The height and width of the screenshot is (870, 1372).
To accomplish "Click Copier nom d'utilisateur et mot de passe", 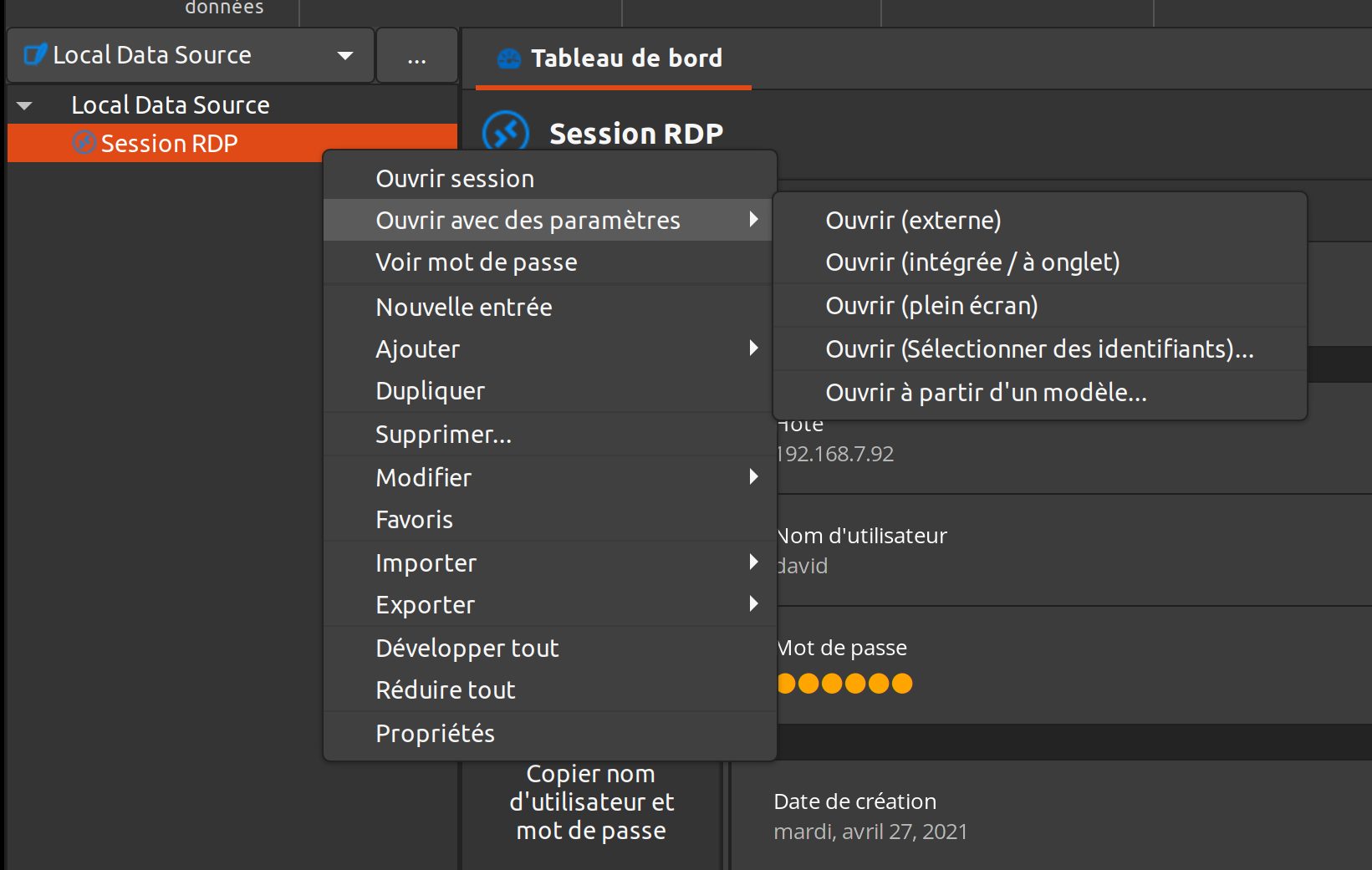I will tap(591, 802).
